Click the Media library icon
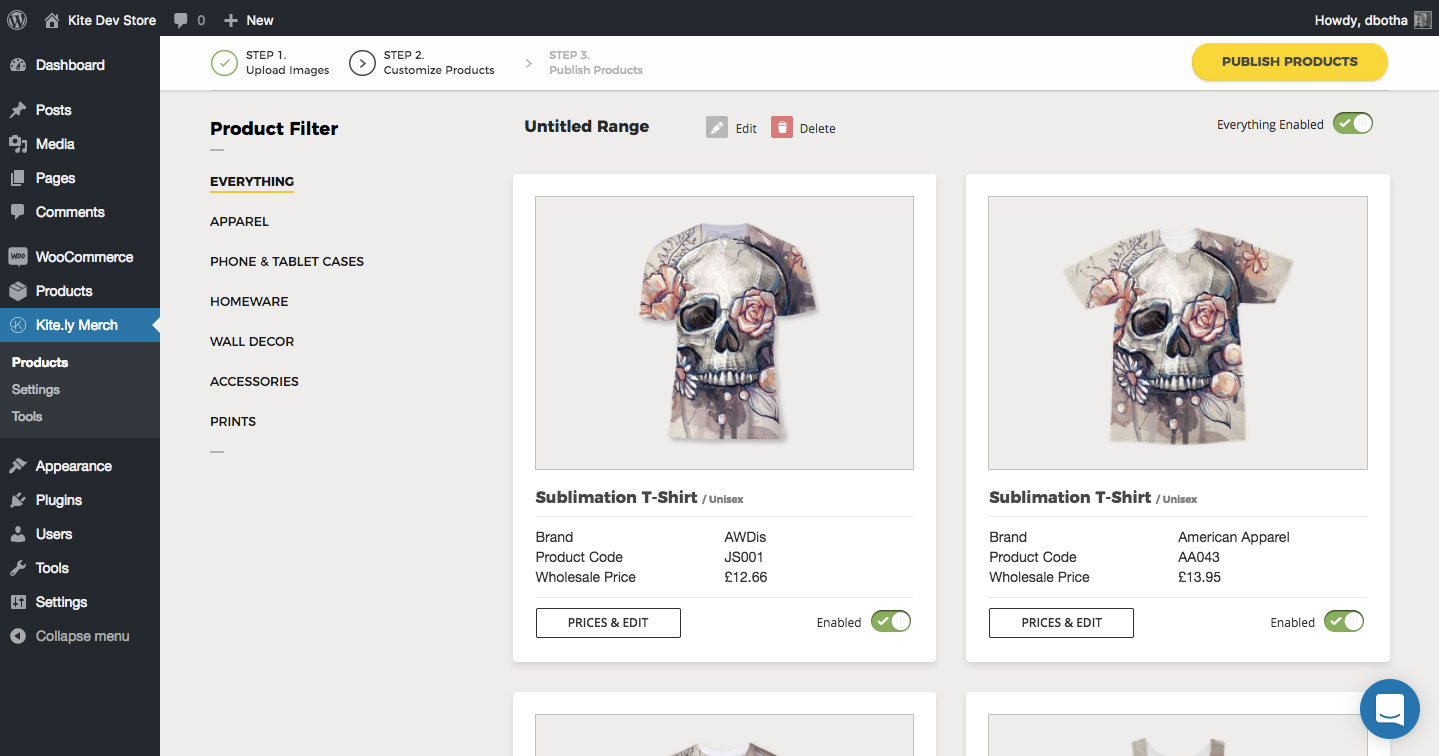This screenshot has width=1439, height=756. (18, 144)
